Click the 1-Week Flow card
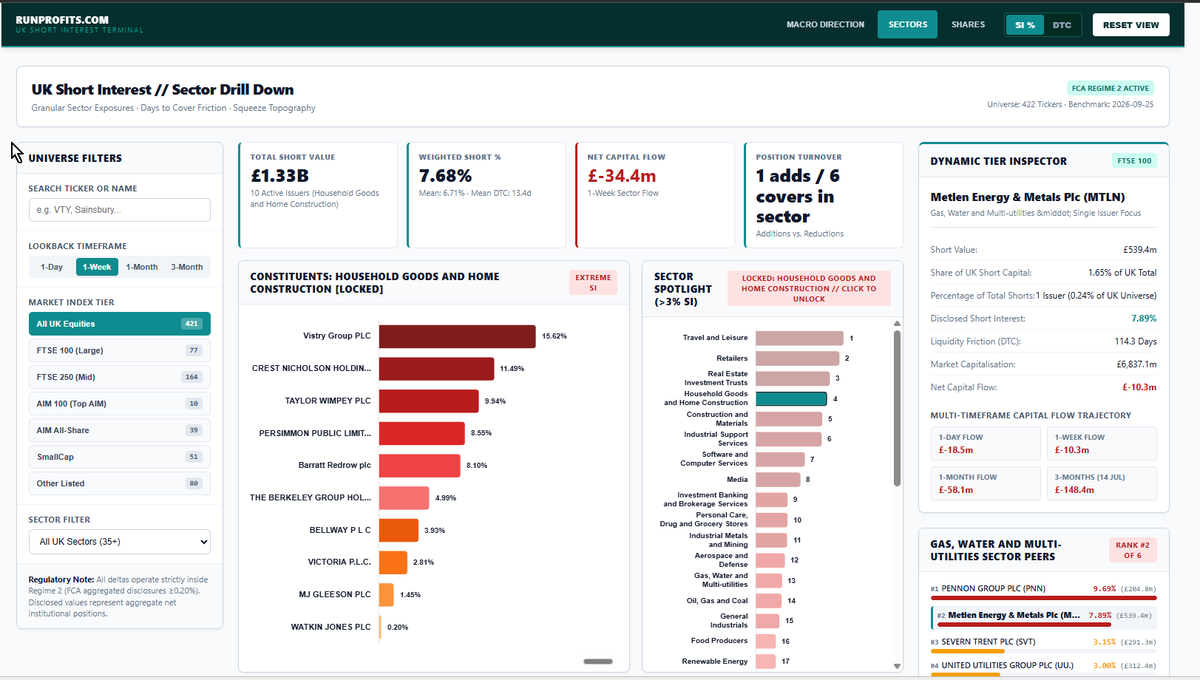Screen dimensions: 1200x680 tap(1101, 443)
